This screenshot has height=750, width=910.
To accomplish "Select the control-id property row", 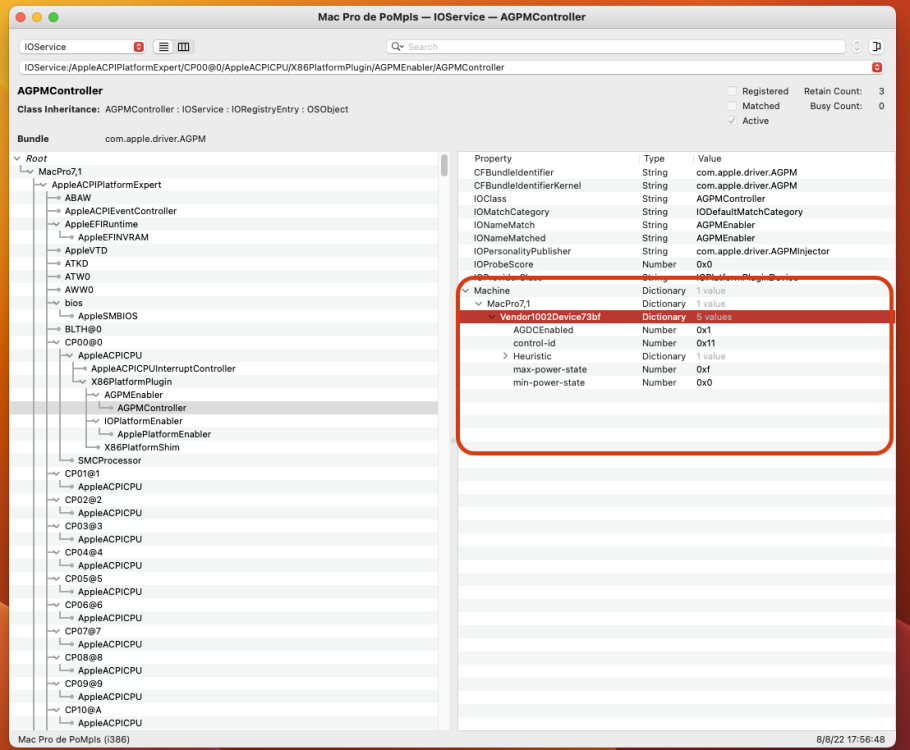I will tap(676, 343).
